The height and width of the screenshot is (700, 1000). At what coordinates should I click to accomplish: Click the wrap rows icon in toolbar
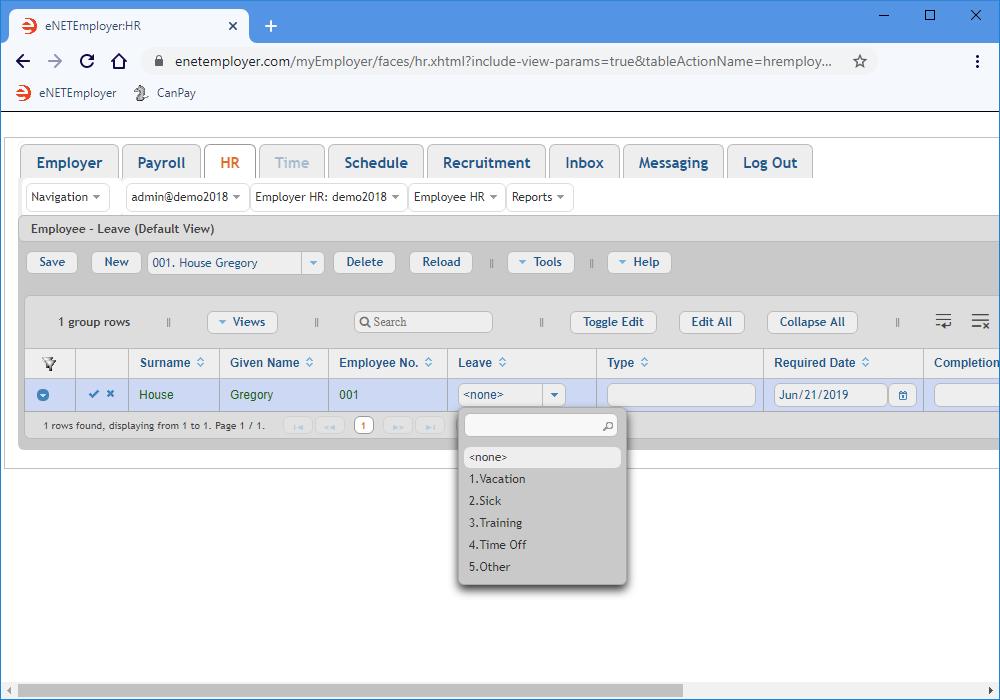tap(943, 321)
